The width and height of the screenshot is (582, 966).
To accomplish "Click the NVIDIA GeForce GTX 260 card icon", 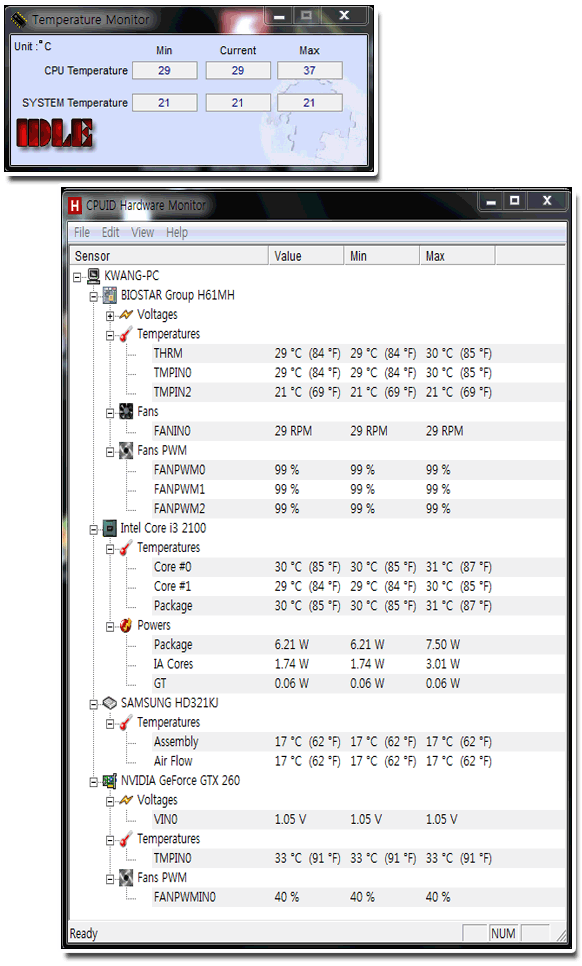I will tap(110, 781).
